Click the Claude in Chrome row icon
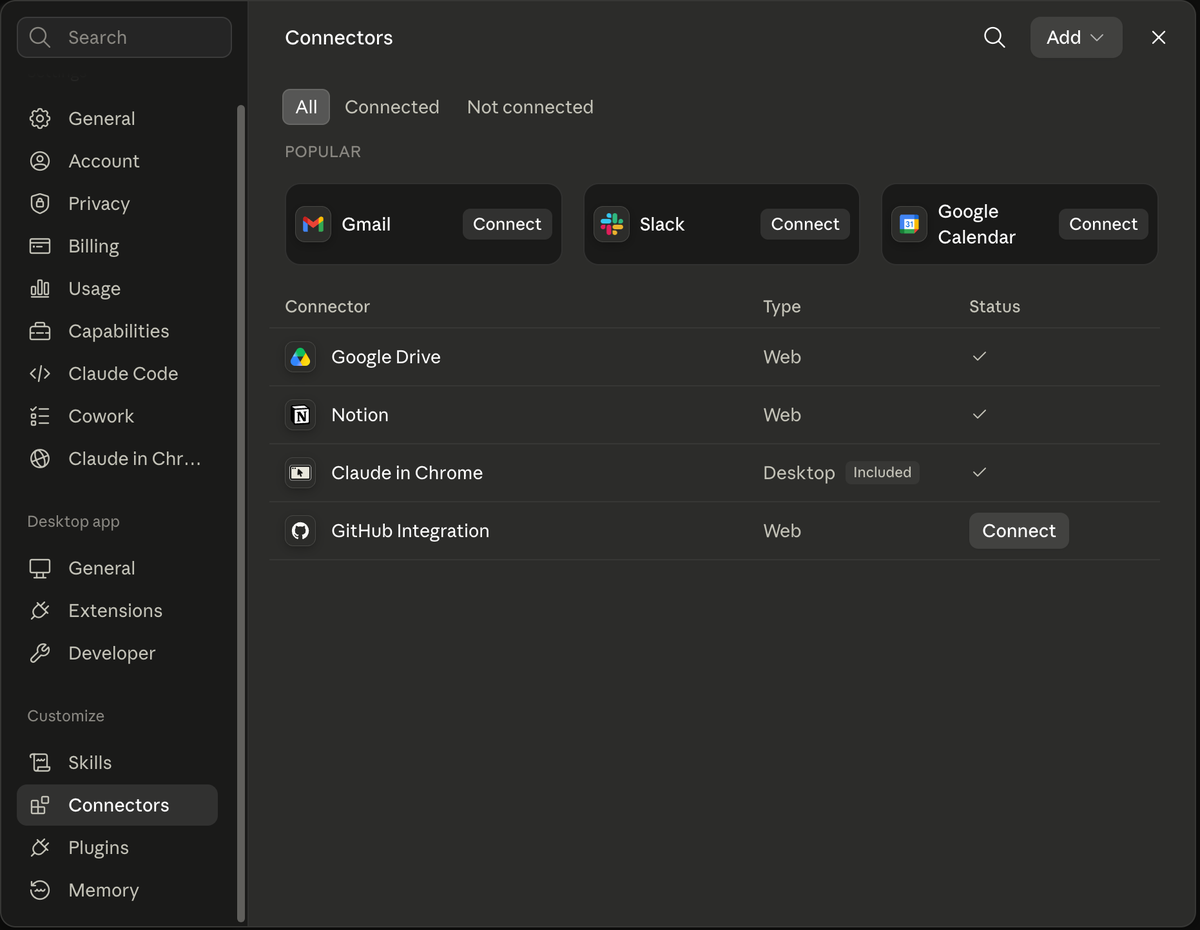 pos(300,473)
